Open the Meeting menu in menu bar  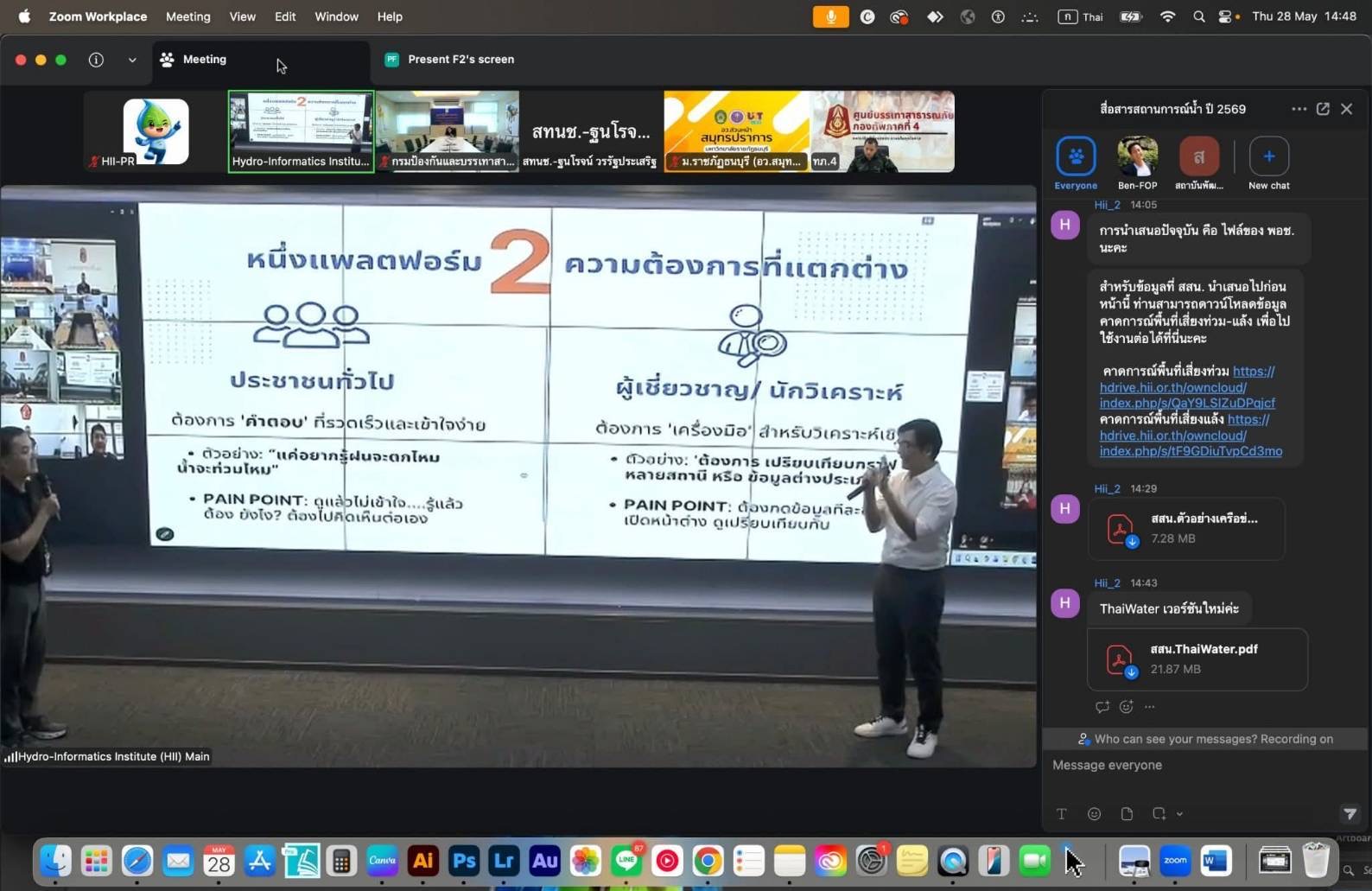point(187,16)
